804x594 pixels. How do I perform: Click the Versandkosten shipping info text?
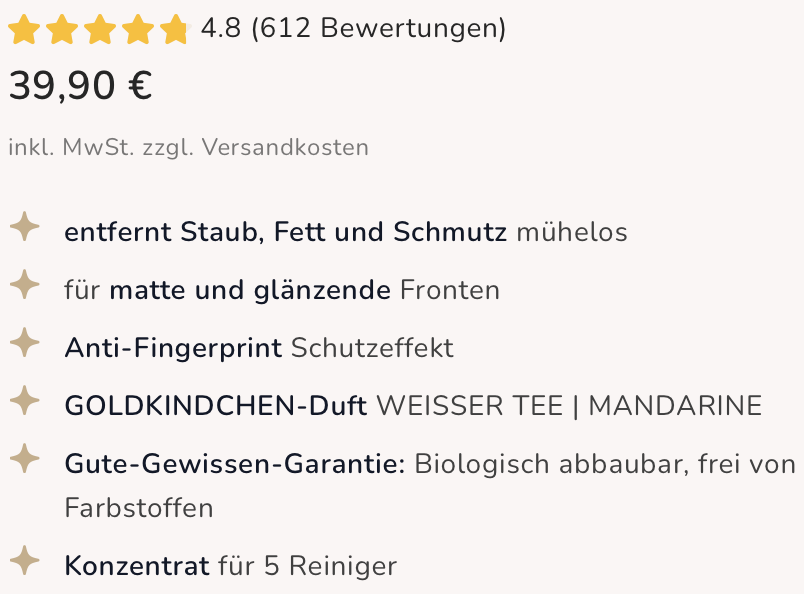tap(285, 148)
